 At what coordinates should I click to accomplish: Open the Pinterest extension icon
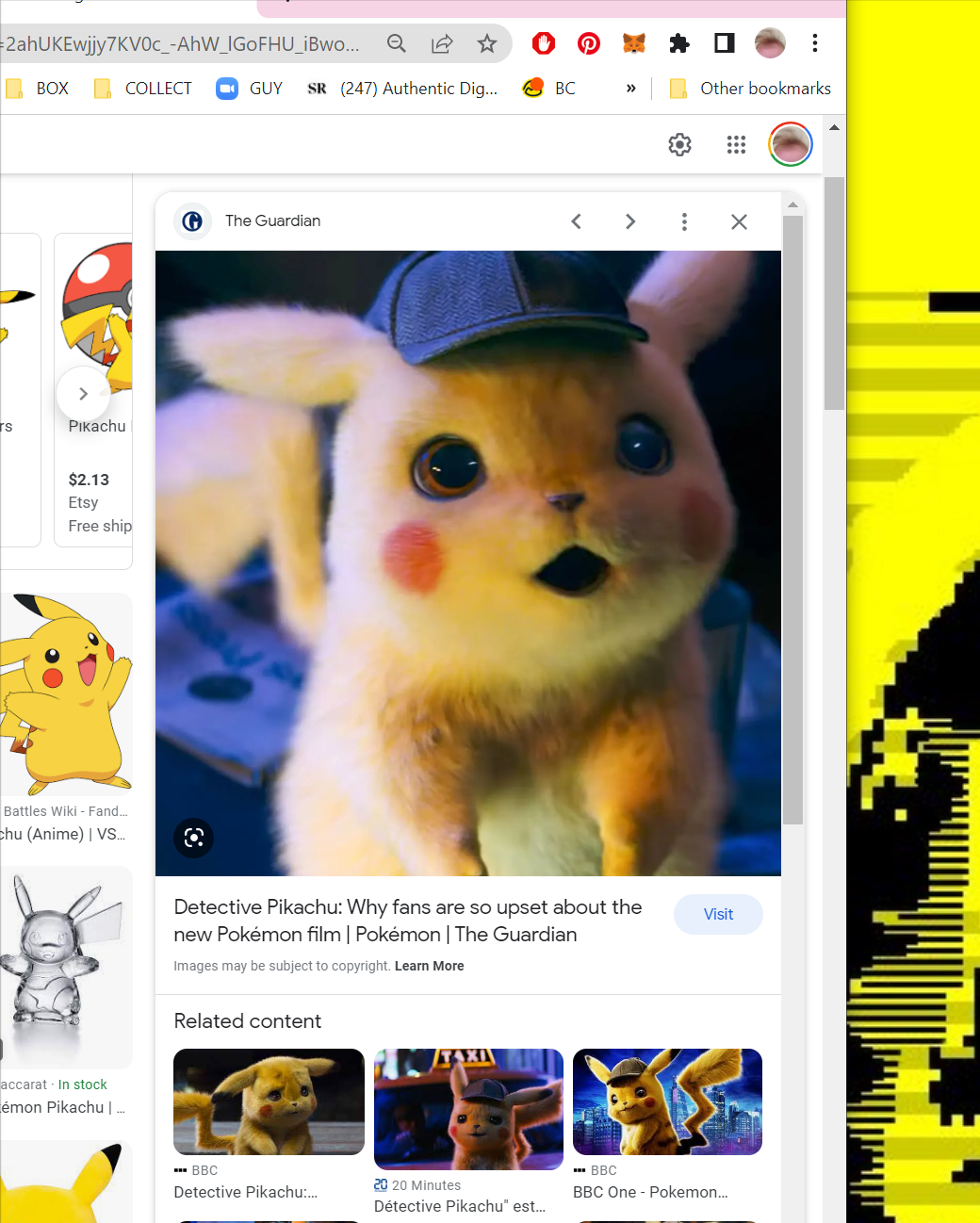click(589, 43)
